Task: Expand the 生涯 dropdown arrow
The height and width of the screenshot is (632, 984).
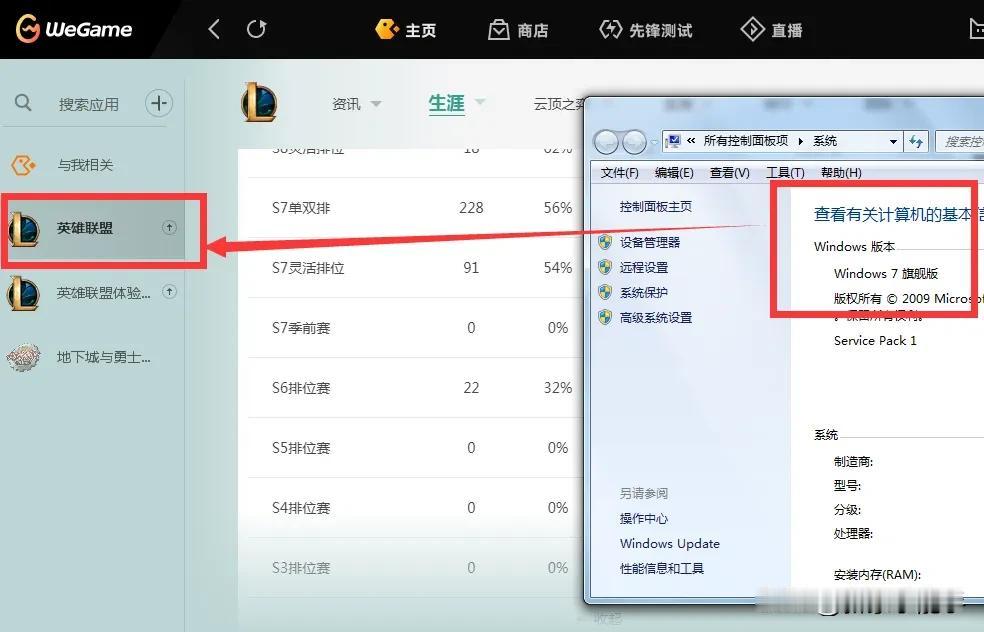Action: [x=480, y=102]
